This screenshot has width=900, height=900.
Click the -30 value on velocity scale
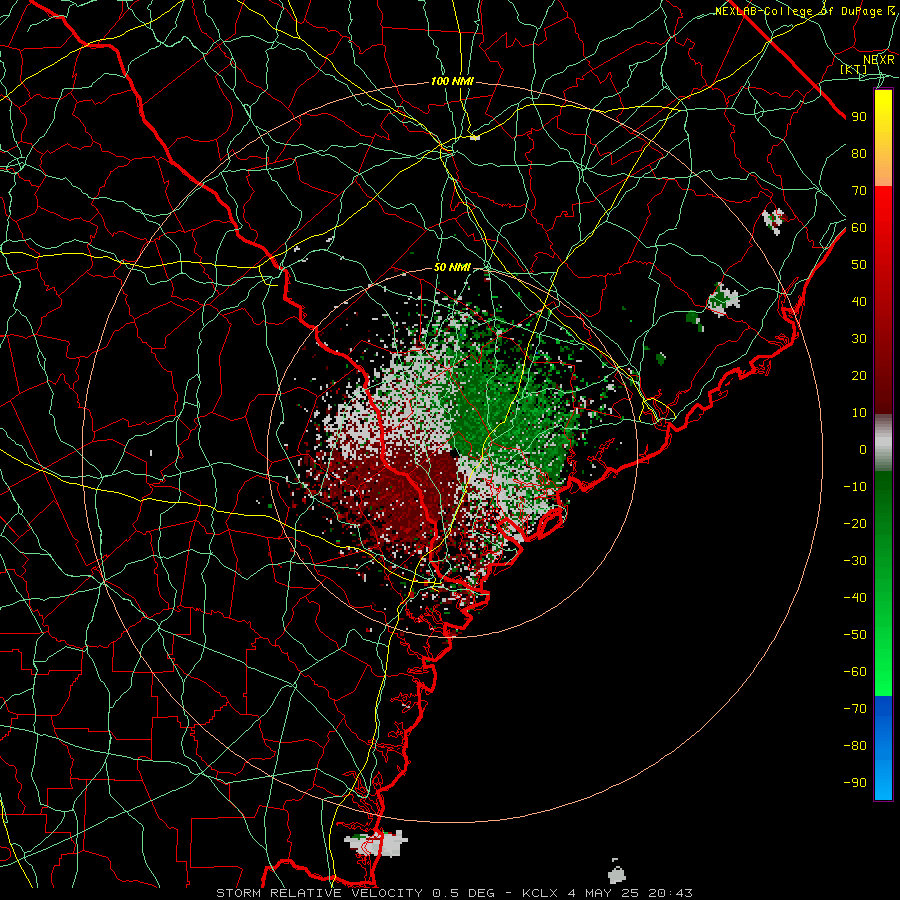tap(855, 561)
